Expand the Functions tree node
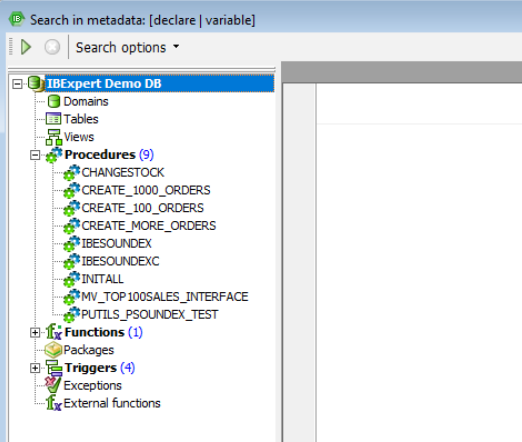The height and width of the screenshot is (442, 522). pos(35,332)
